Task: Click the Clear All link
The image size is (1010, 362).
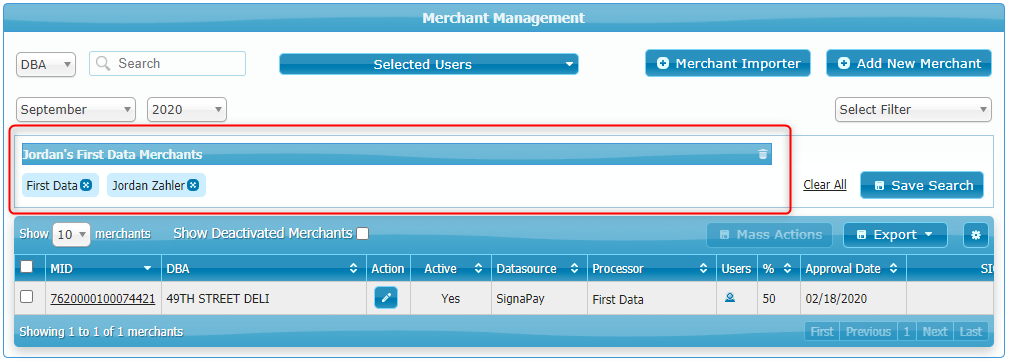Action: click(x=824, y=185)
